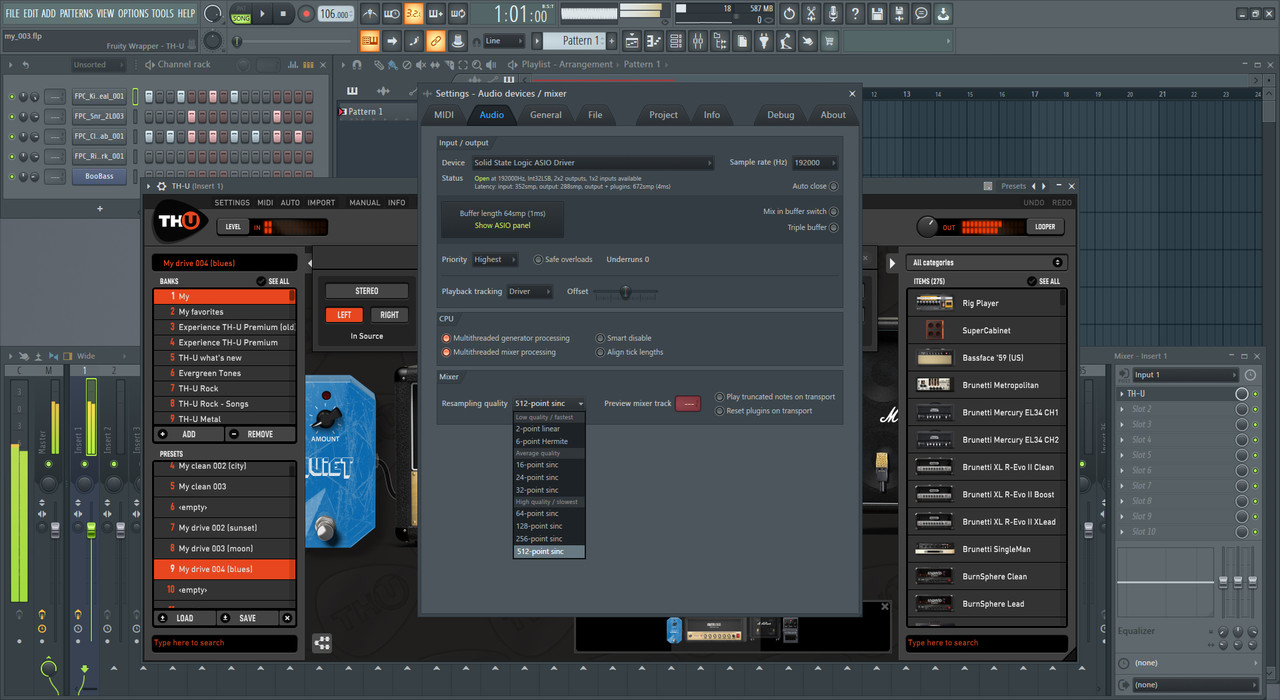Arm the red record button
The image size is (1280, 700).
coord(306,14)
